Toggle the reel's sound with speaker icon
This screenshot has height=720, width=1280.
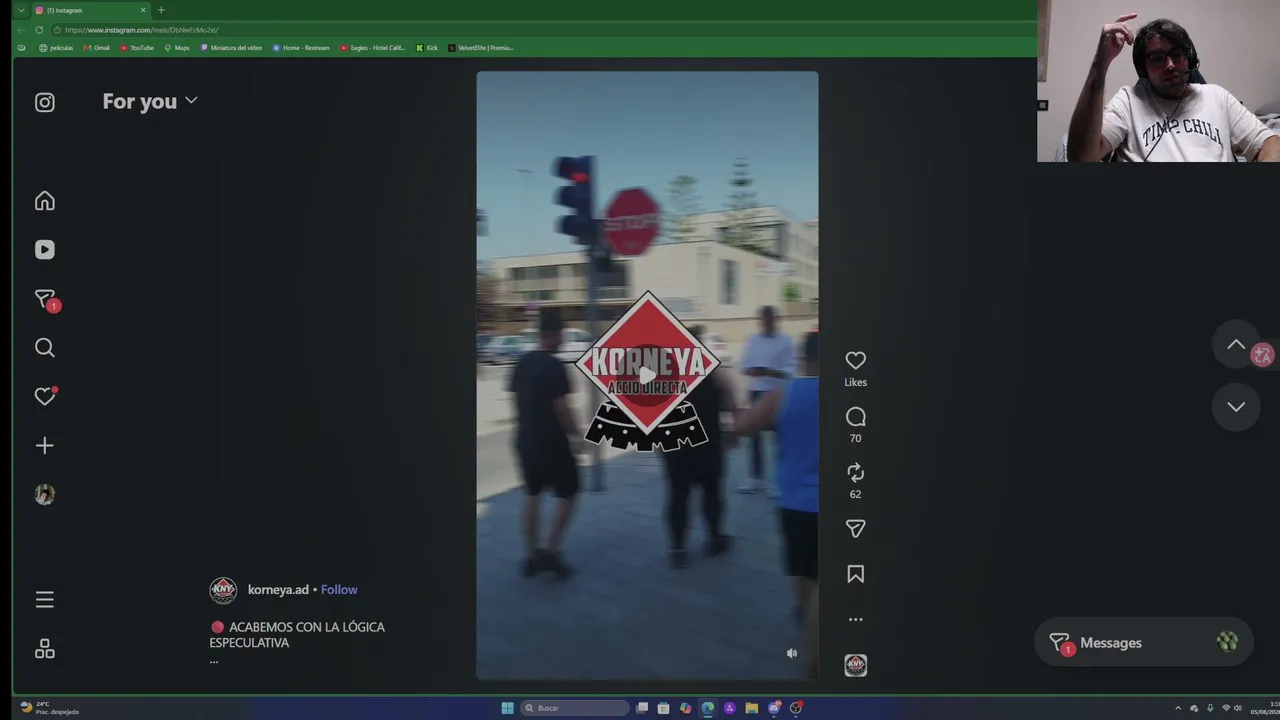792,653
